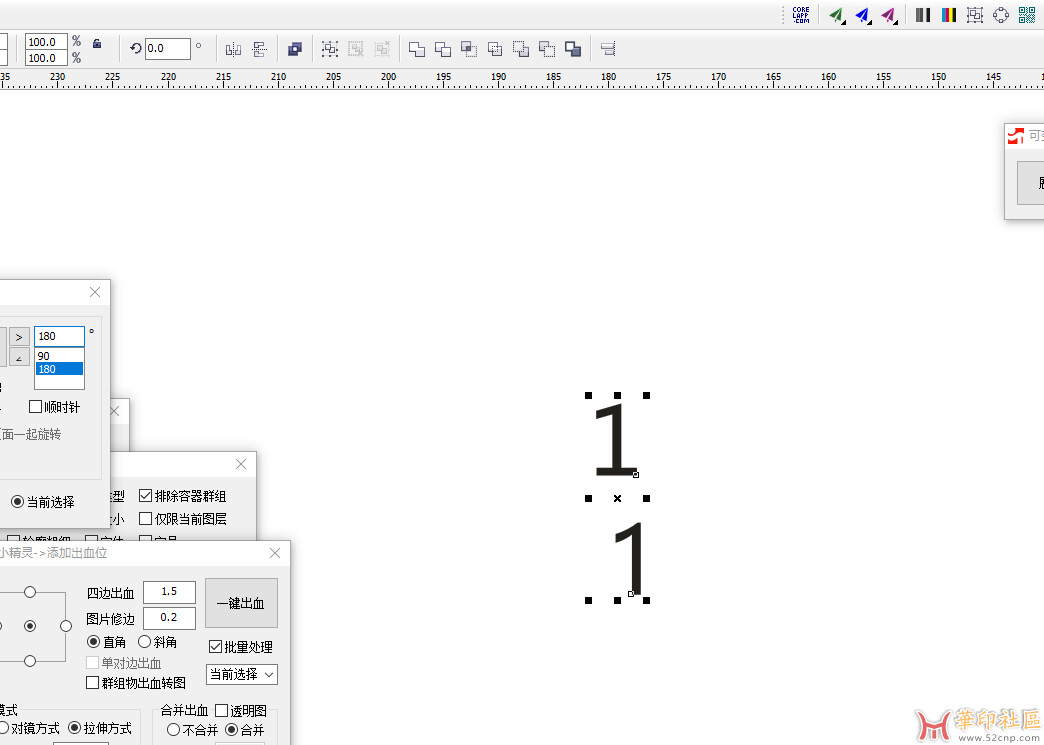Check 仅限当前图层 checkbox
The height and width of the screenshot is (745, 1044).
click(x=145, y=519)
